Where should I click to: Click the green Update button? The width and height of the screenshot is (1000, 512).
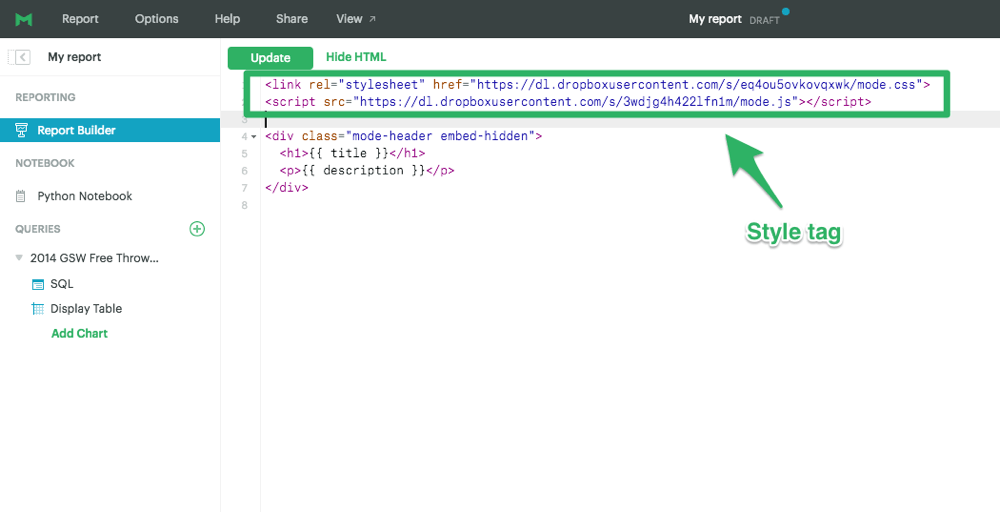pyautogui.click(x=270, y=58)
